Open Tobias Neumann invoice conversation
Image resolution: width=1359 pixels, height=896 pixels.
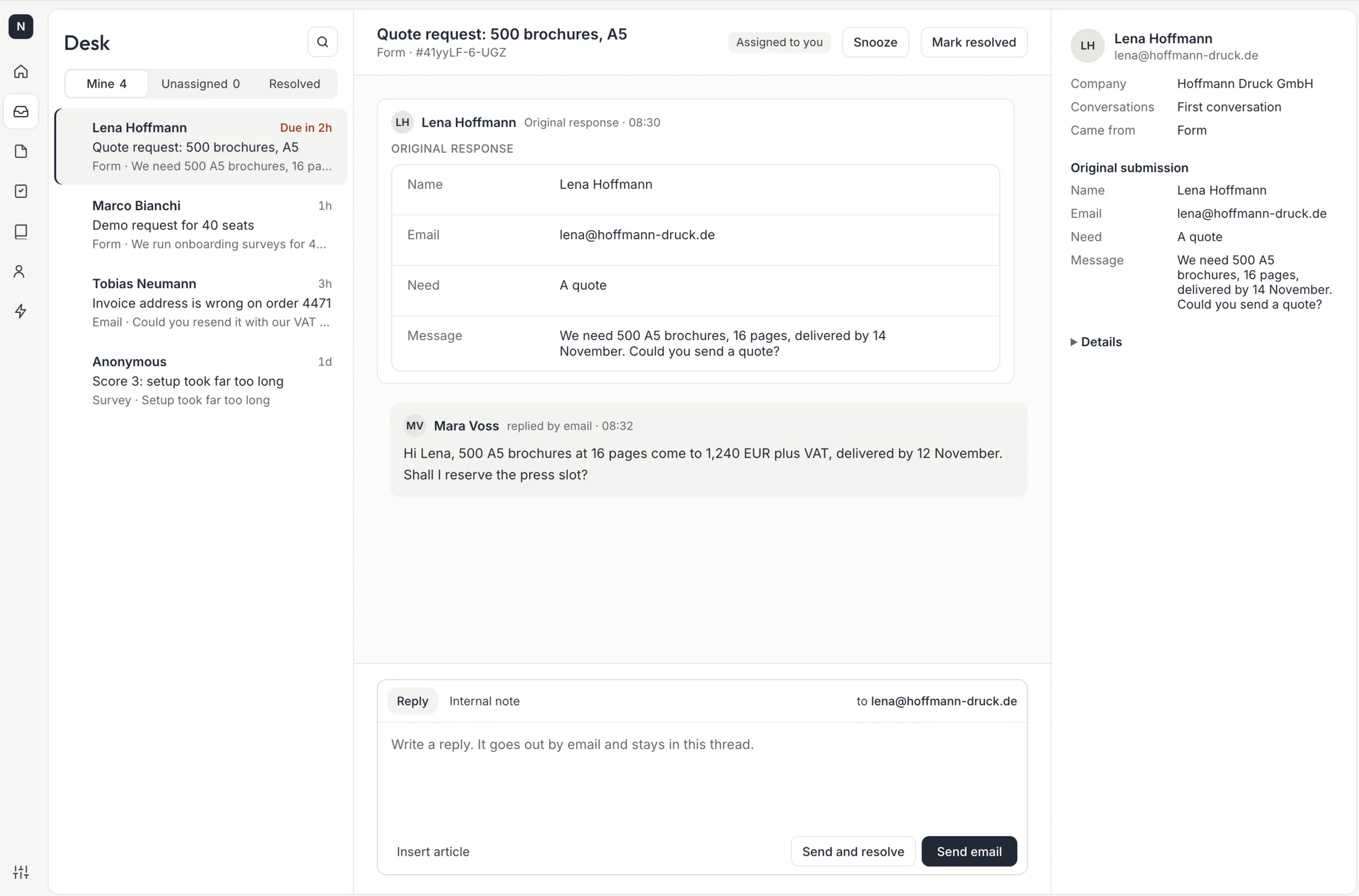pos(201,302)
